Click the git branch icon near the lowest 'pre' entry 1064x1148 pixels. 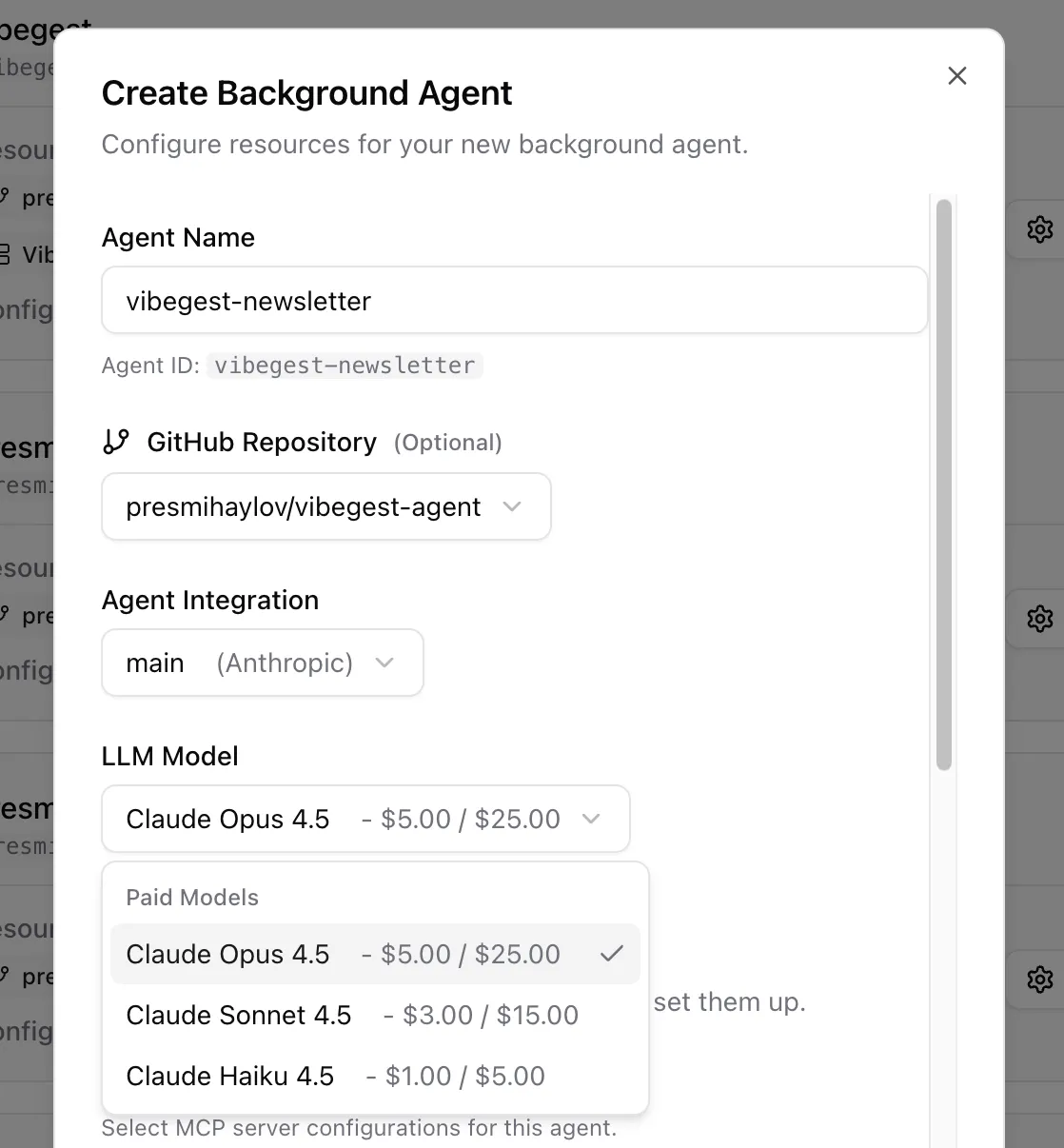[x=8, y=976]
